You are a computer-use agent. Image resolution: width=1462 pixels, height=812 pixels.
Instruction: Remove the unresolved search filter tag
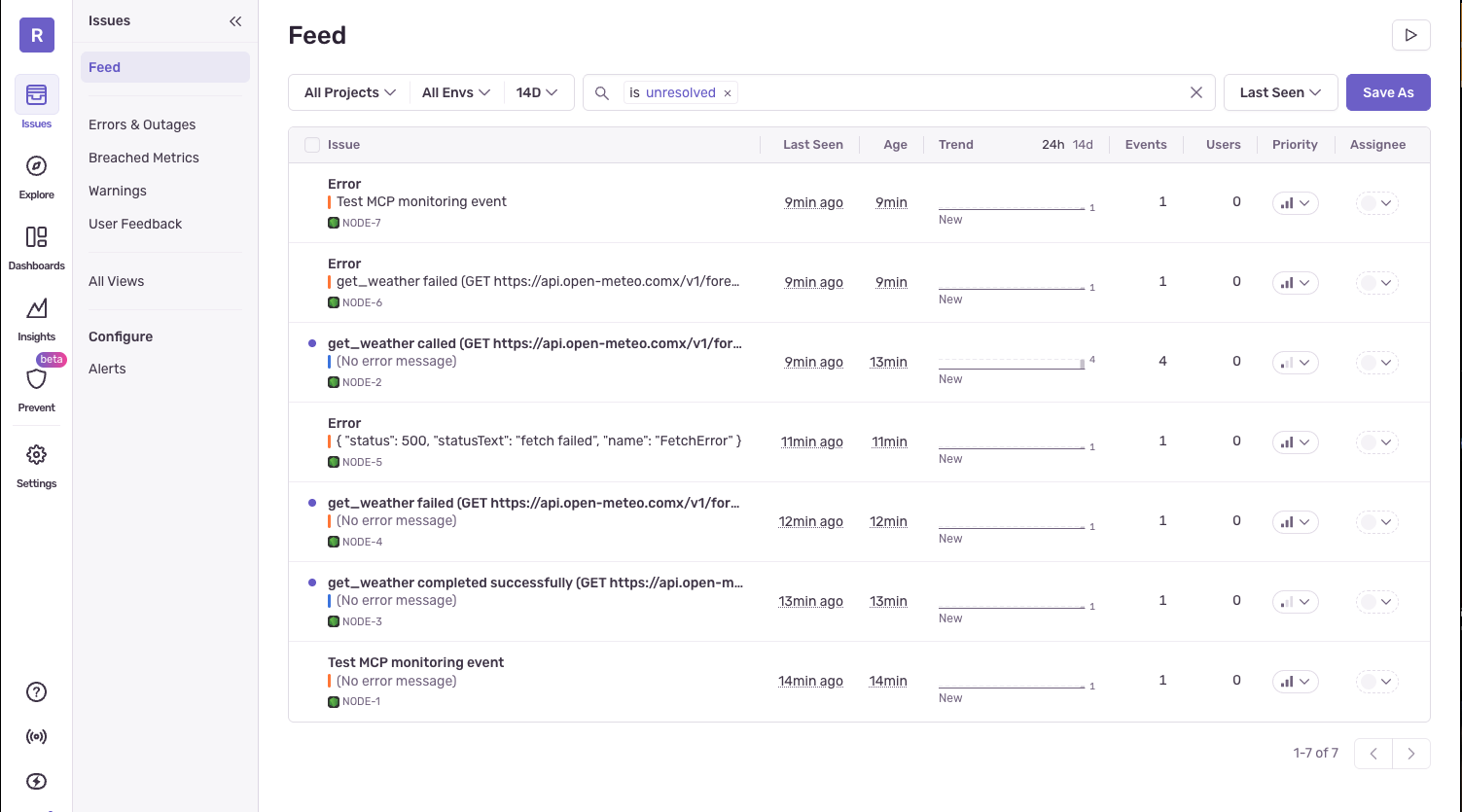[x=727, y=92]
